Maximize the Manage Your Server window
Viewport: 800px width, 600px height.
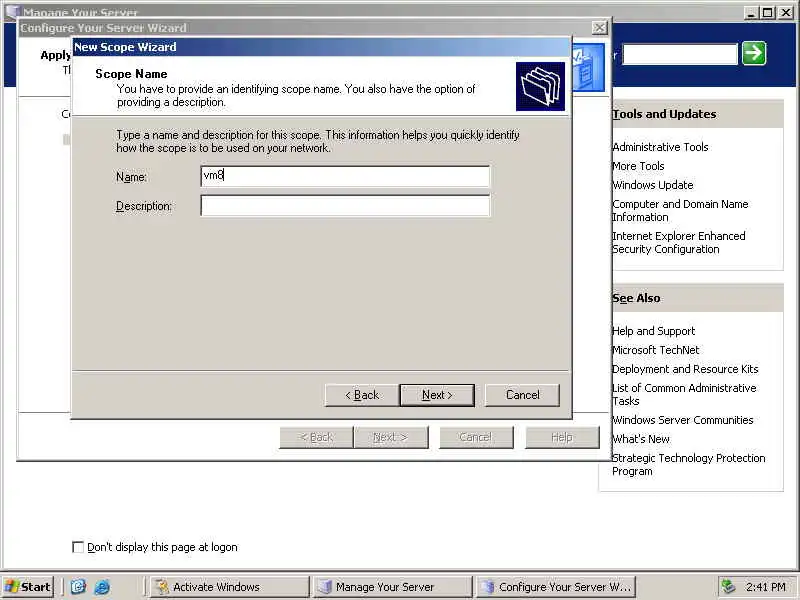pyautogui.click(x=768, y=12)
